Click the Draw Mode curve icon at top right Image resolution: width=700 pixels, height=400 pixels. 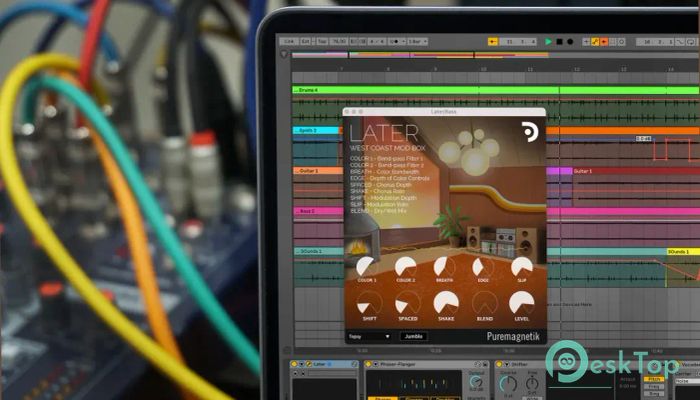click(680, 42)
